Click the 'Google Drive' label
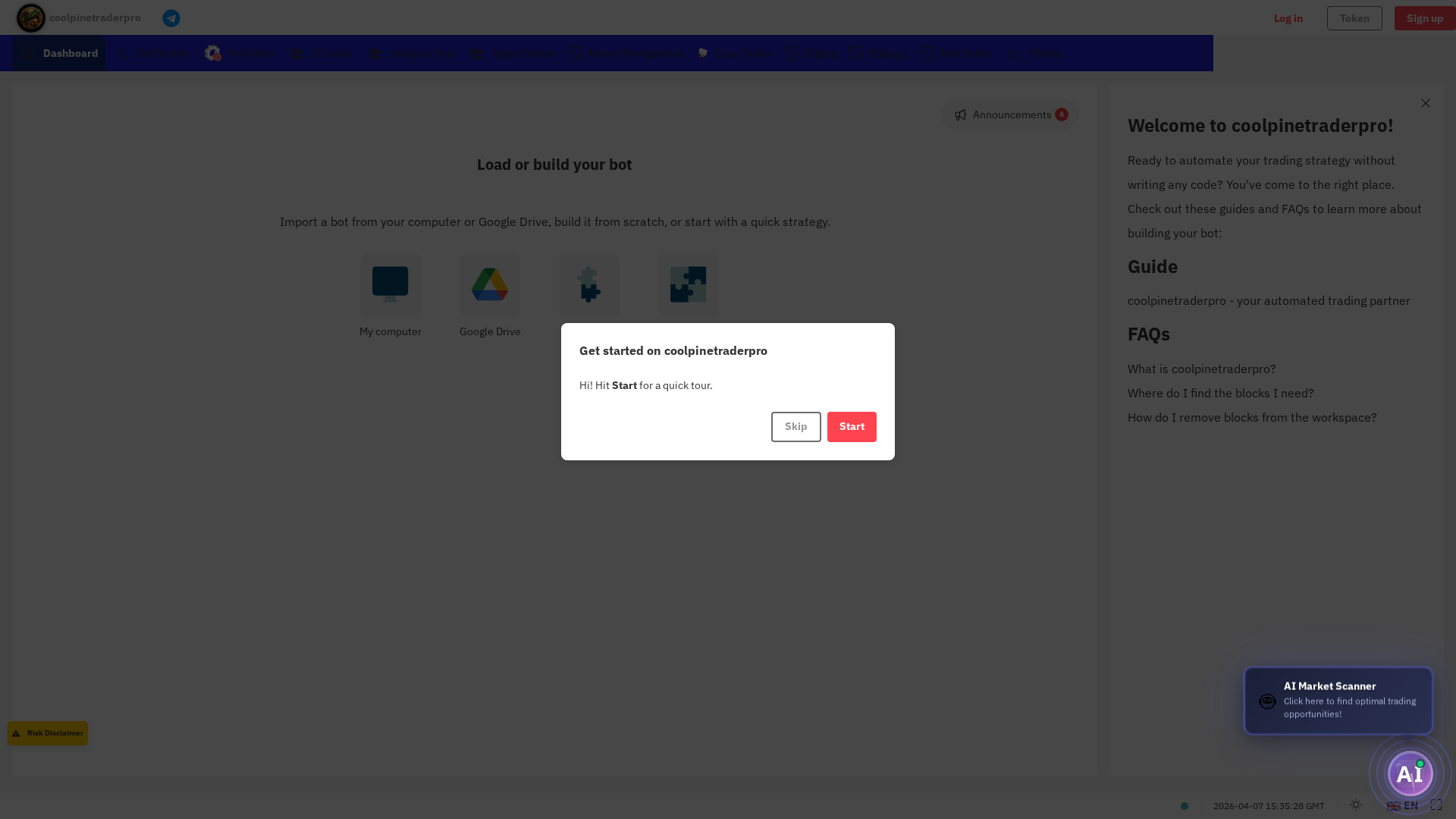Image resolution: width=1456 pixels, height=819 pixels. 490,331
